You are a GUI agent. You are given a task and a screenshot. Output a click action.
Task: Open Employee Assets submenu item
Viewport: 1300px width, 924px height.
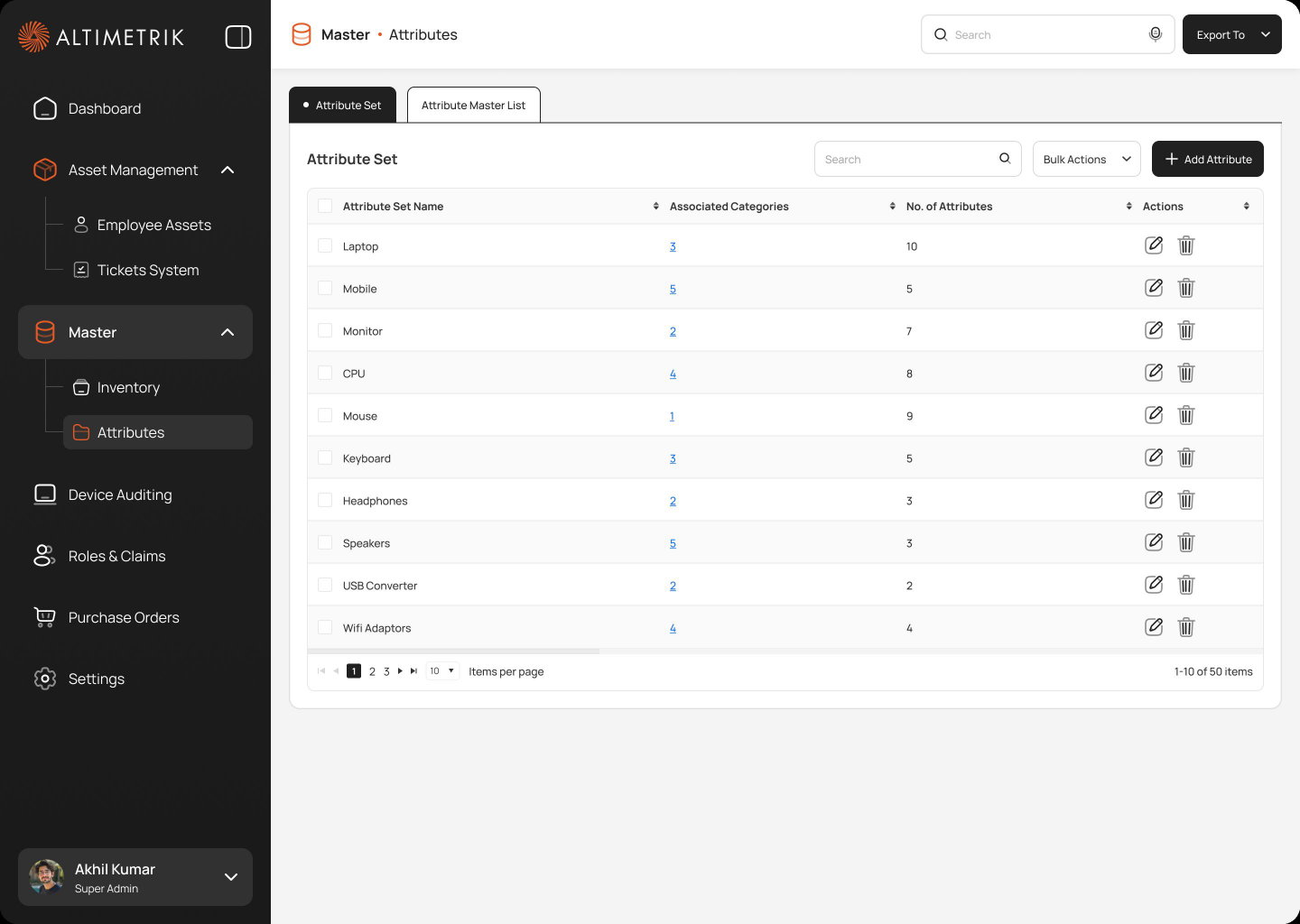point(143,225)
